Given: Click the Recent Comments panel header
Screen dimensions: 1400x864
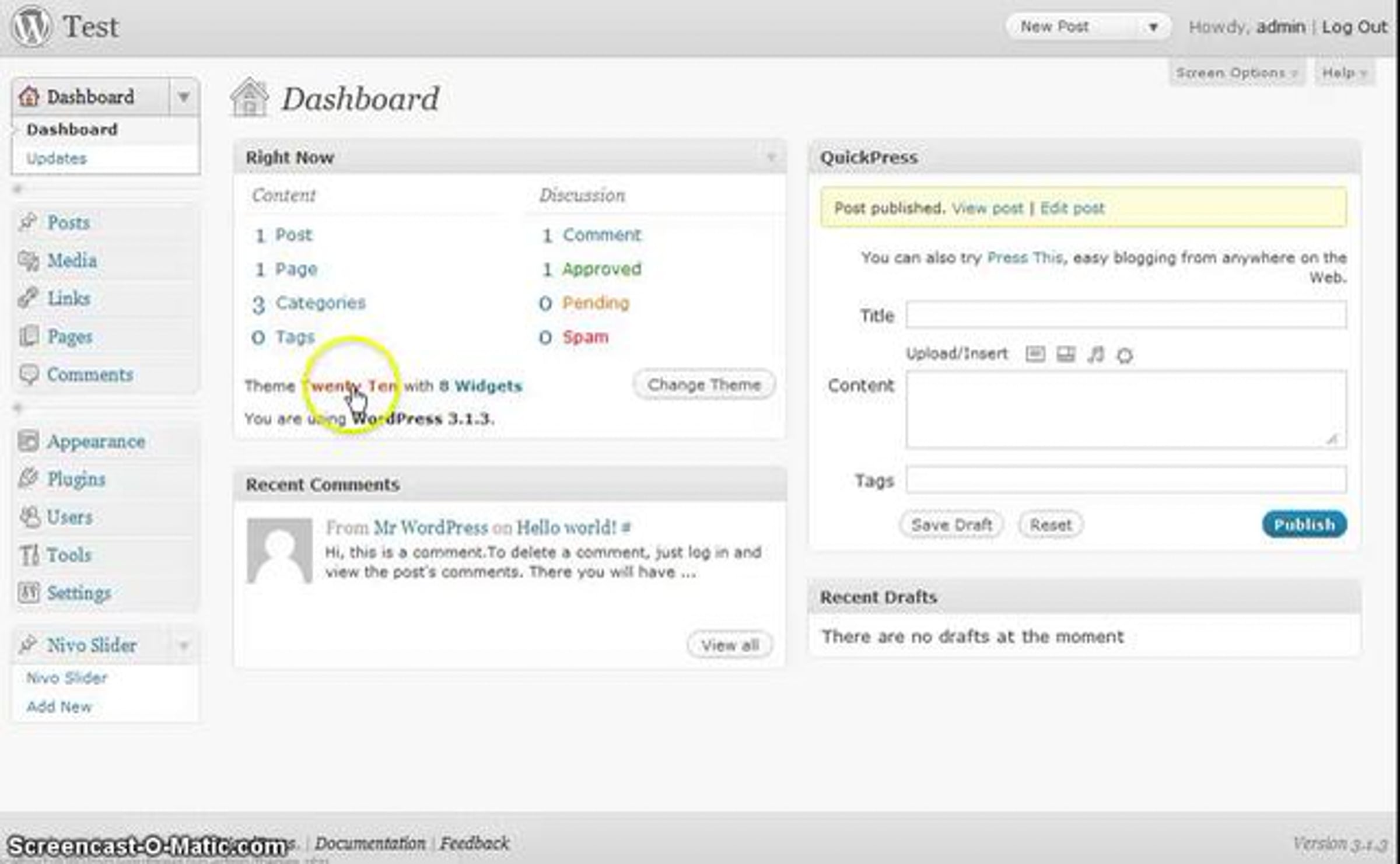Looking at the screenshot, I should click(510, 484).
